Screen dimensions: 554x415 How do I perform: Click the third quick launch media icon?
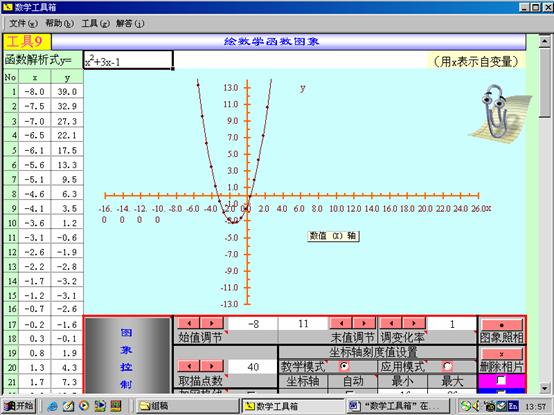[x=84, y=406]
